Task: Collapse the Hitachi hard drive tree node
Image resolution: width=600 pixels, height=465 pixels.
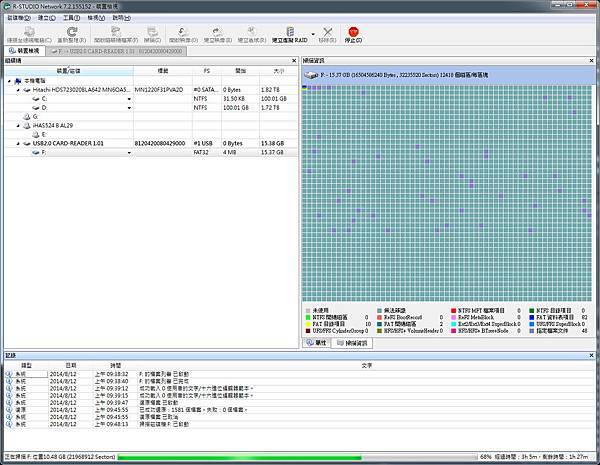Action: click(x=17, y=90)
